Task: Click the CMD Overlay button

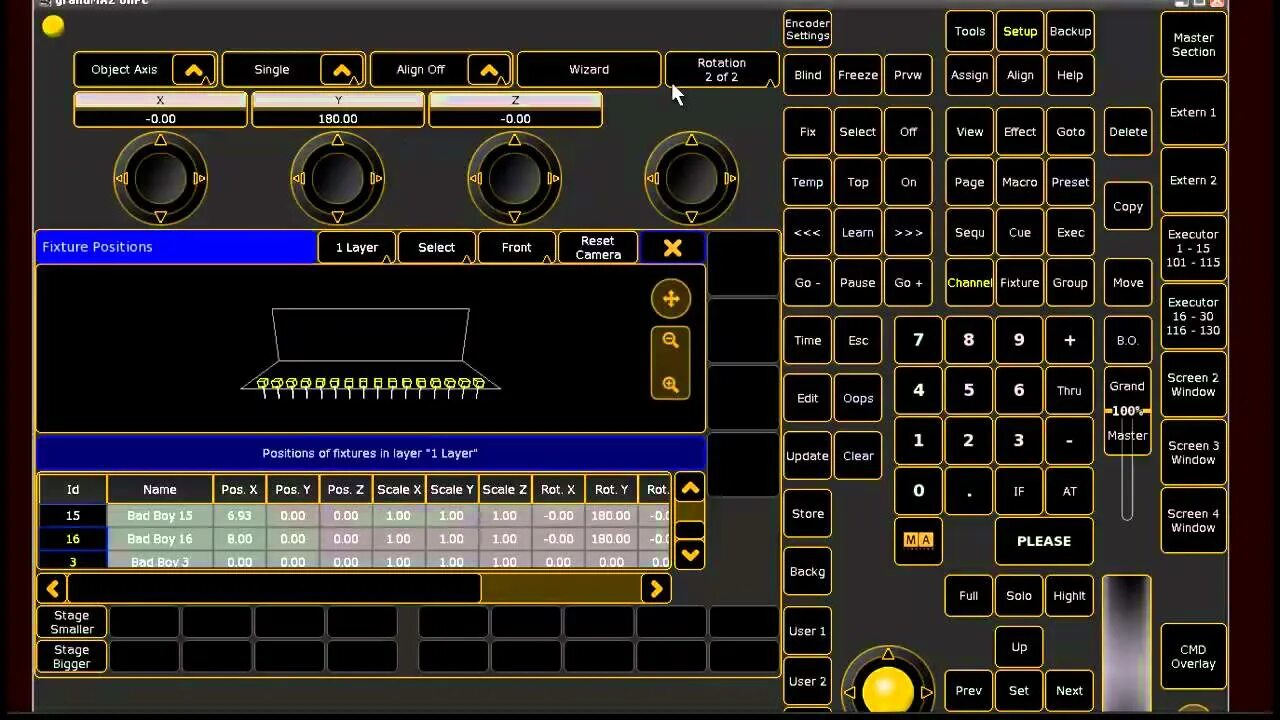Action: (1193, 657)
